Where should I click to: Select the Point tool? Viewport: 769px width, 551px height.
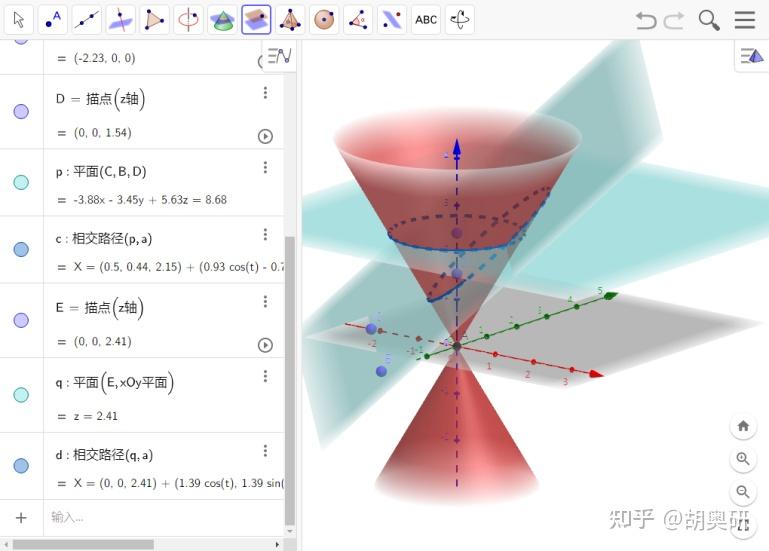coord(53,20)
